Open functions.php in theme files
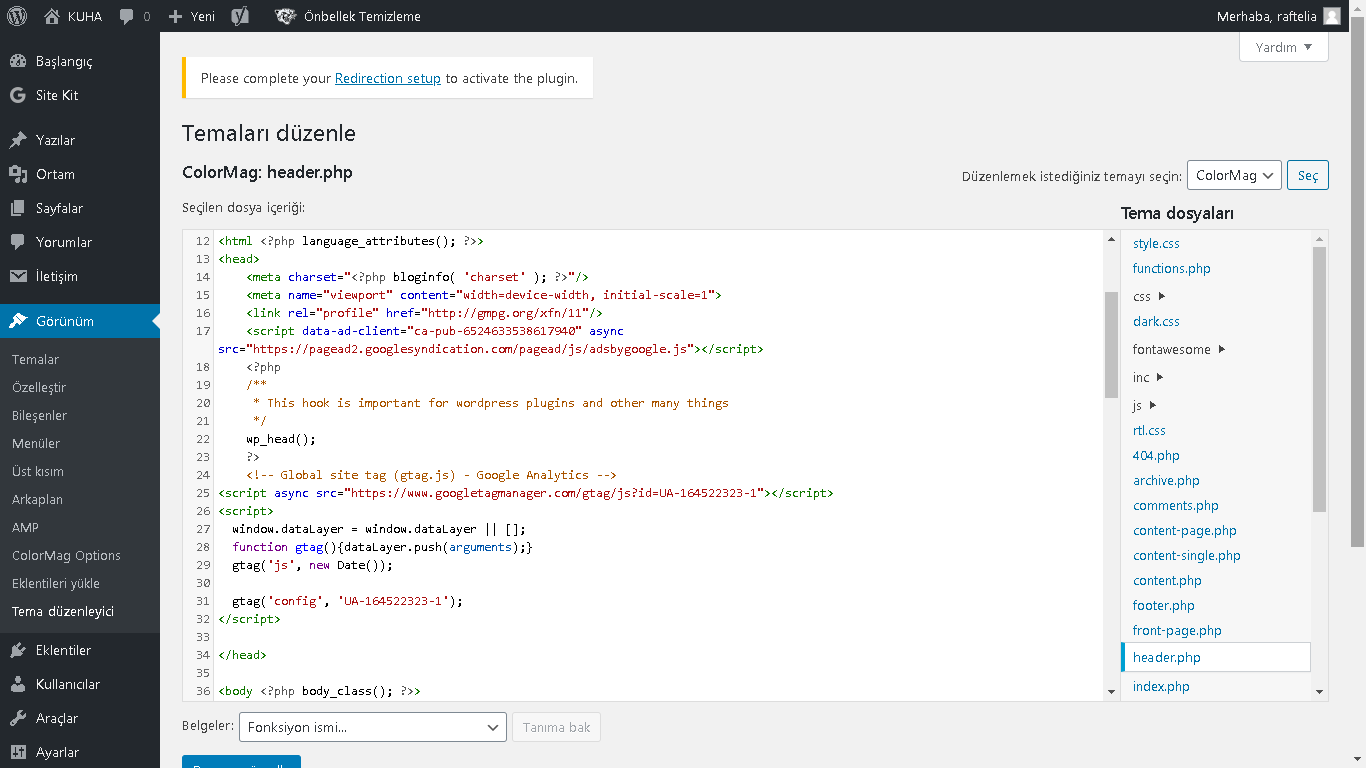Image resolution: width=1366 pixels, height=768 pixels. click(1172, 268)
